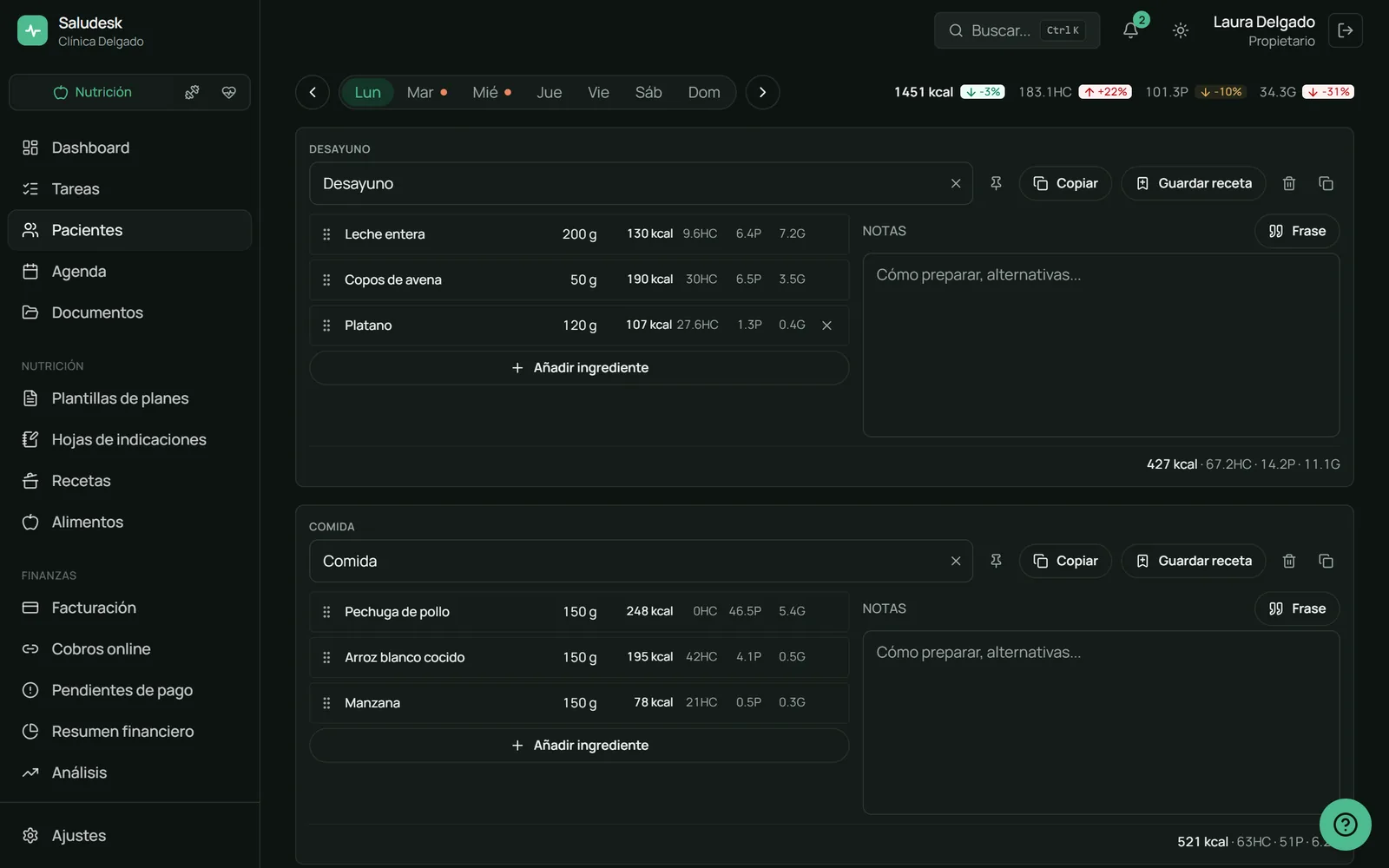The height and width of the screenshot is (868, 1389).
Task: Switch to the Mar day tab
Action: (x=426, y=92)
